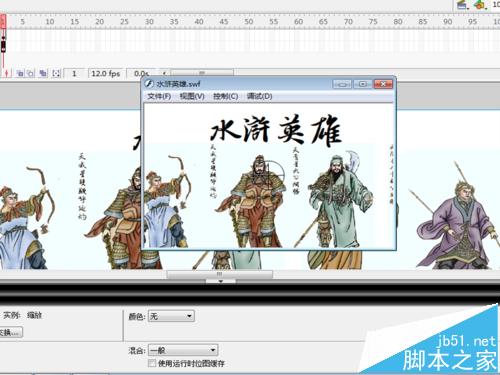Open the 颜色 dropdown set to 无

coord(171,316)
